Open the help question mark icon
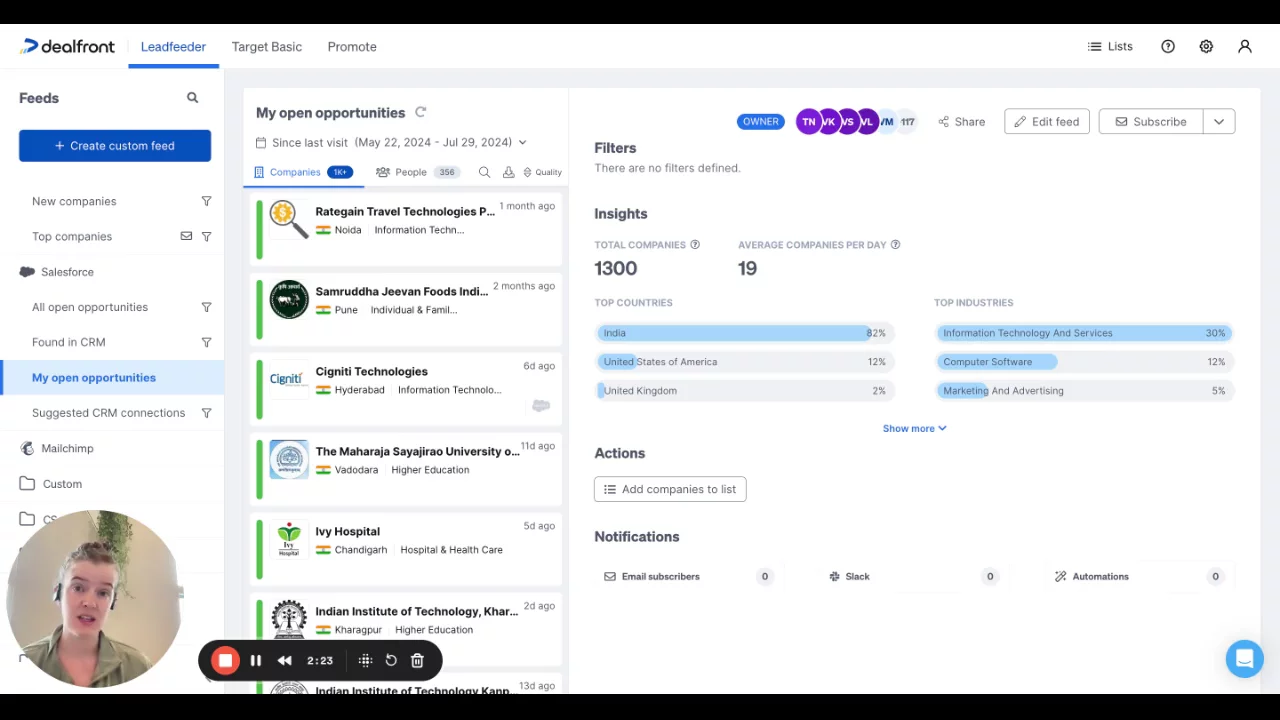Screen dimensions: 1280x720 (x=1167, y=47)
